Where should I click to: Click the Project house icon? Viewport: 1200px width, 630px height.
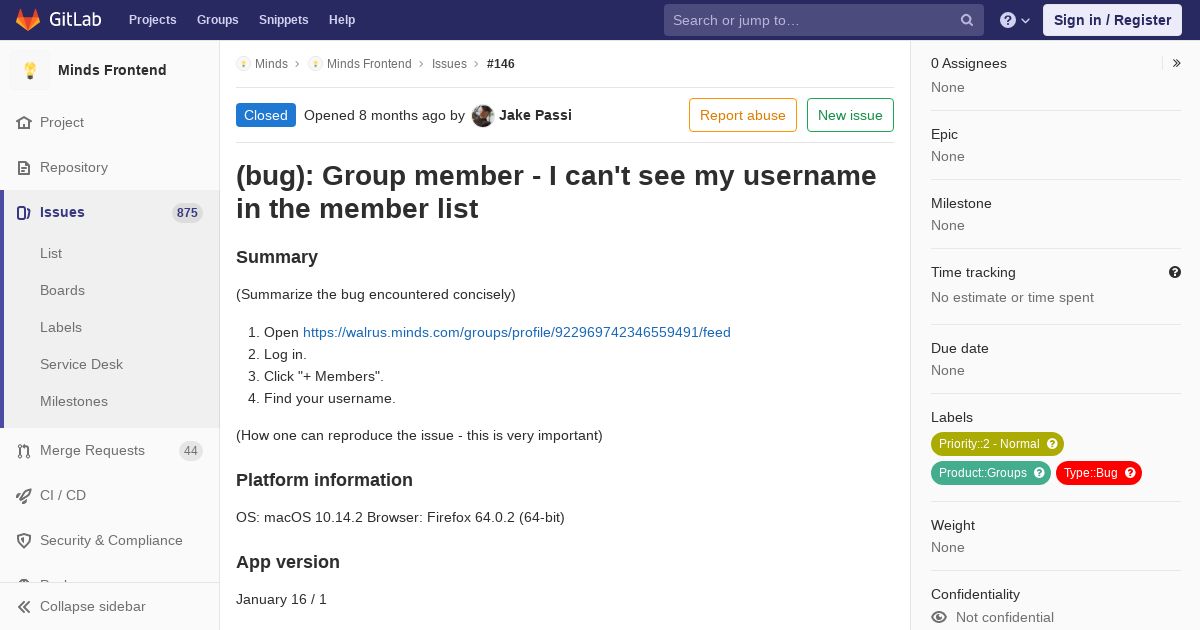24,122
